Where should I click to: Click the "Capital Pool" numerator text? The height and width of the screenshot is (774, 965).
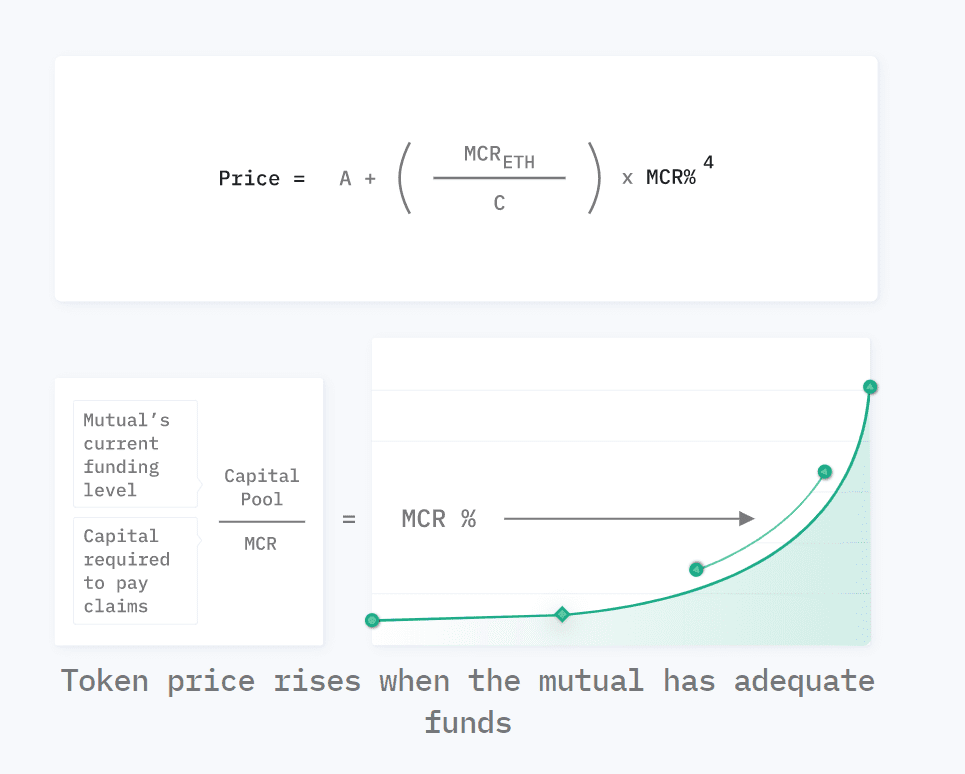click(x=262, y=487)
